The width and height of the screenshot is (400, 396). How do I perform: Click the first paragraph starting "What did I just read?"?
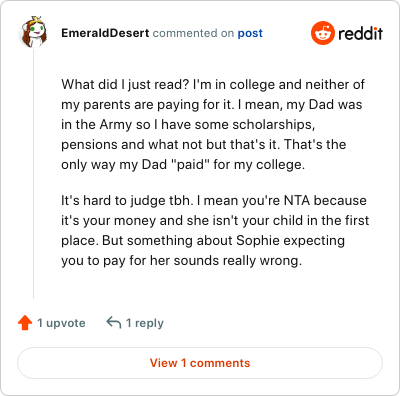[x=213, y=124]
